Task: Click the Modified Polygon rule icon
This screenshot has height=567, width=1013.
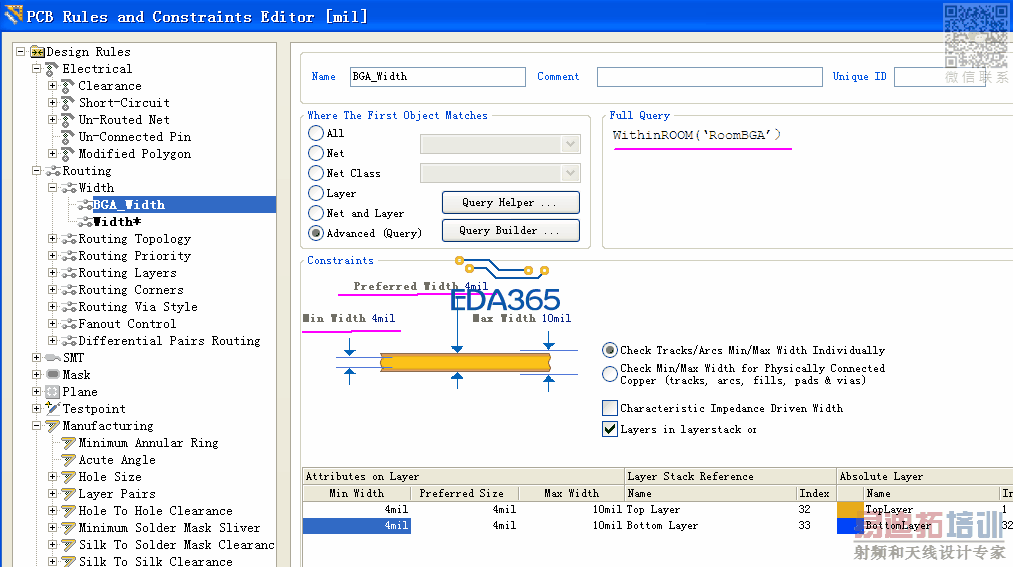Action: pos(68,154)
